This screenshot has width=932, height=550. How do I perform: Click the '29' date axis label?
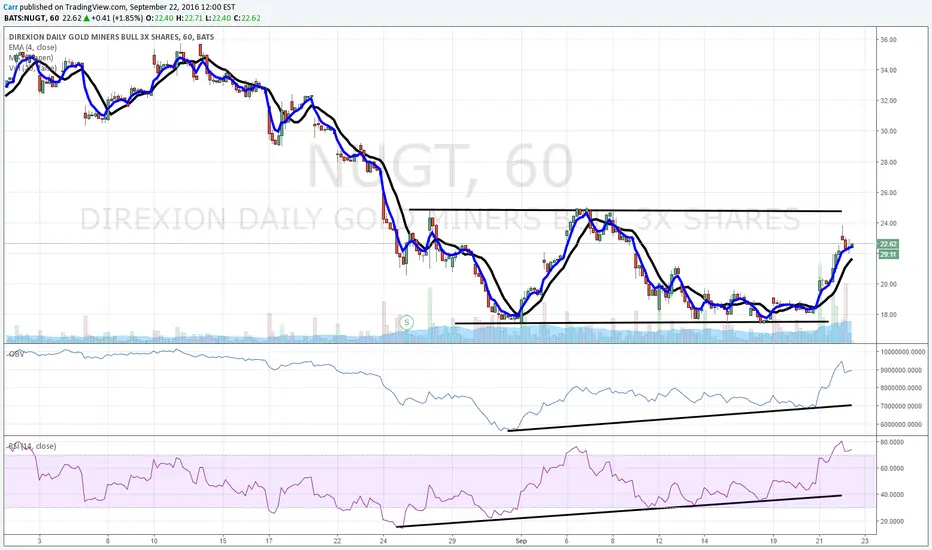(x=452, y=541)
